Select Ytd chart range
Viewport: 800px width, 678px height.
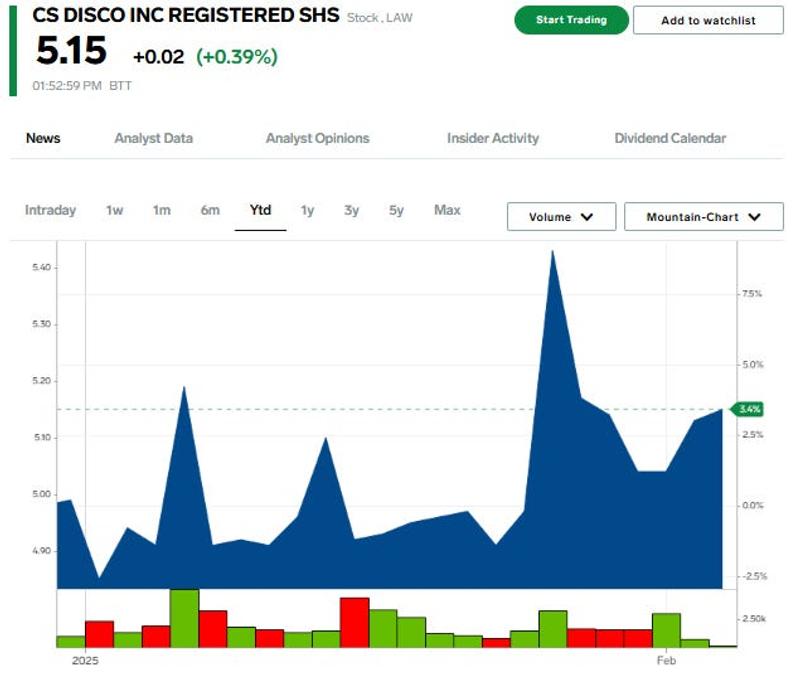coord(260,210)
